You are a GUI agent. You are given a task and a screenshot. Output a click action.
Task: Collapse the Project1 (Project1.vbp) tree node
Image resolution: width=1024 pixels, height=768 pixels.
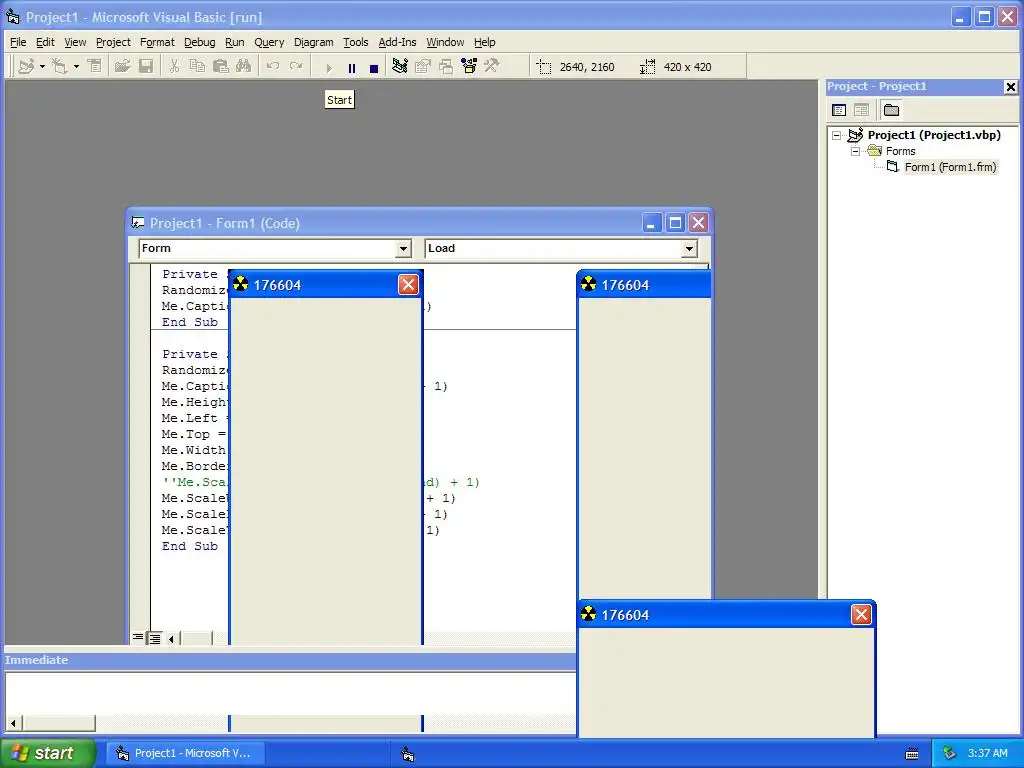837,135
